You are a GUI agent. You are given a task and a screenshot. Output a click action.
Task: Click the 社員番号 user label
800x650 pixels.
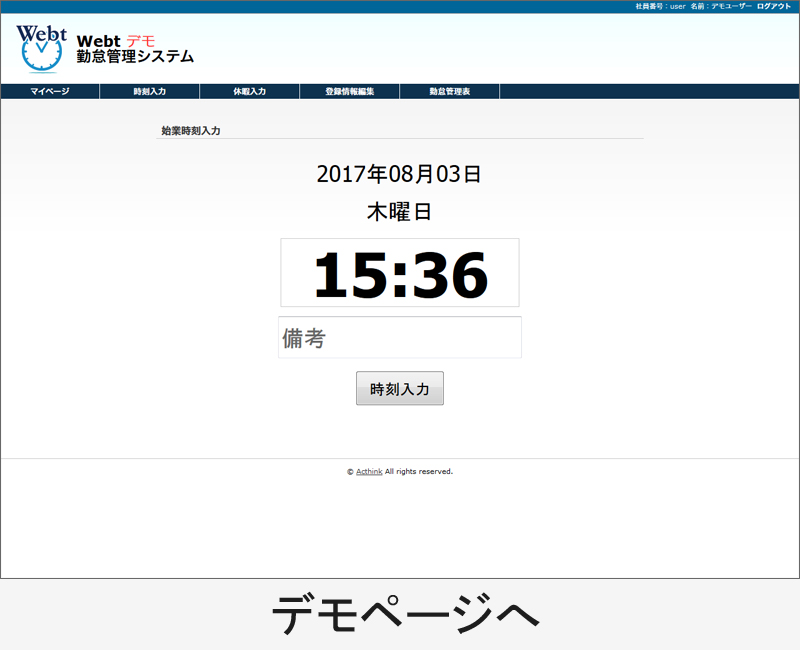[x=659, y=6]
